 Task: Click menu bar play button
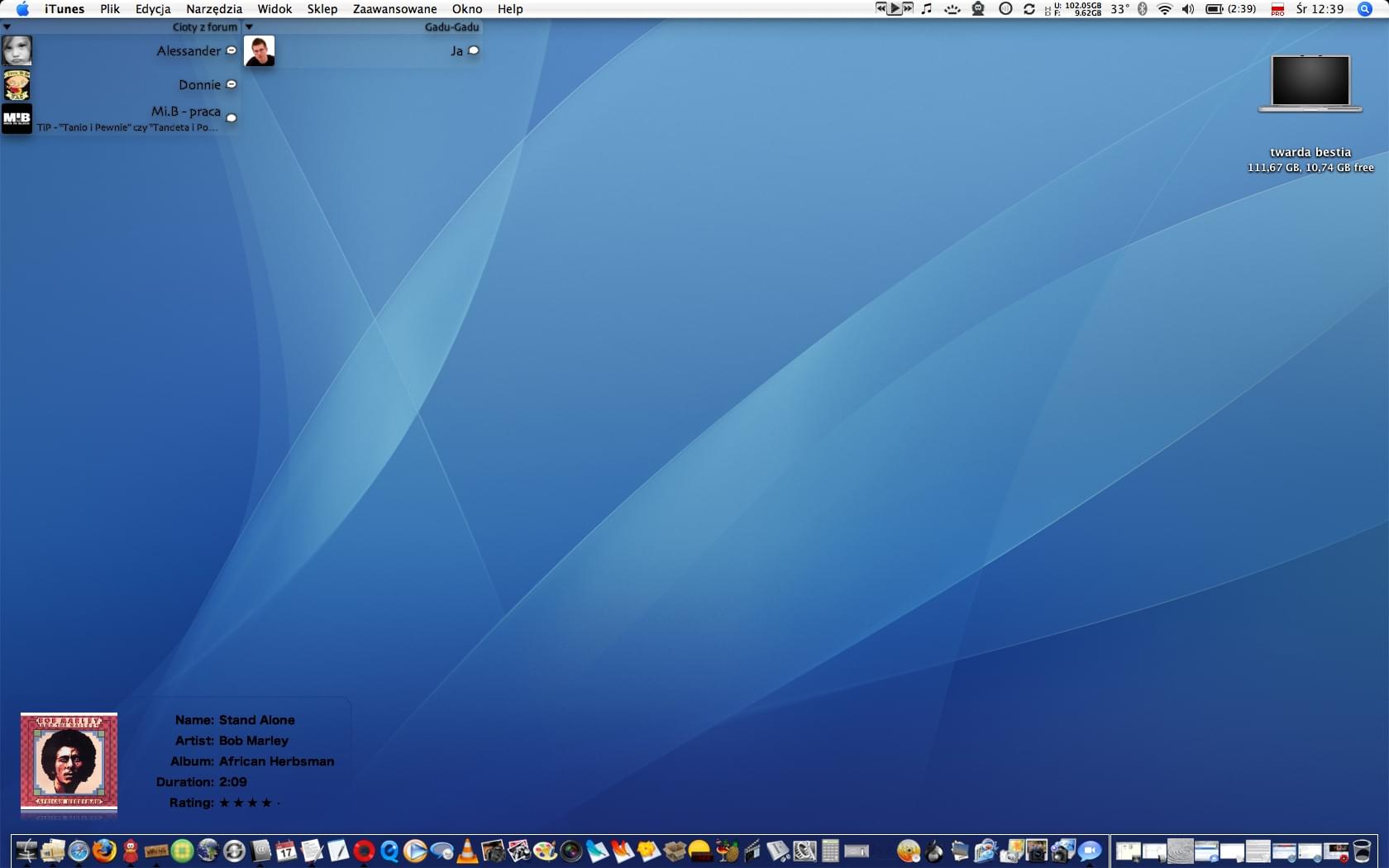point(895,9)
